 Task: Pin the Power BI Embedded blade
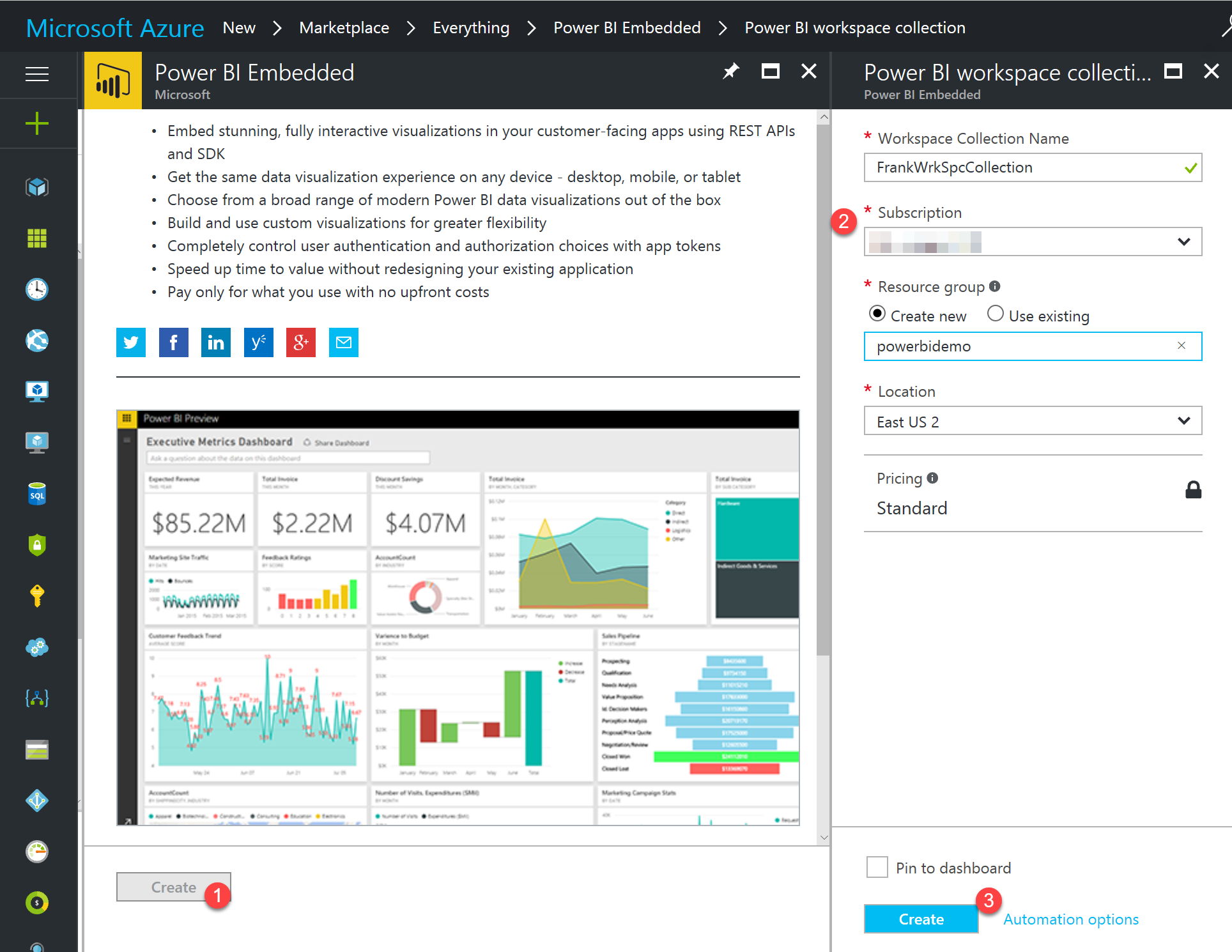(731, 71)
